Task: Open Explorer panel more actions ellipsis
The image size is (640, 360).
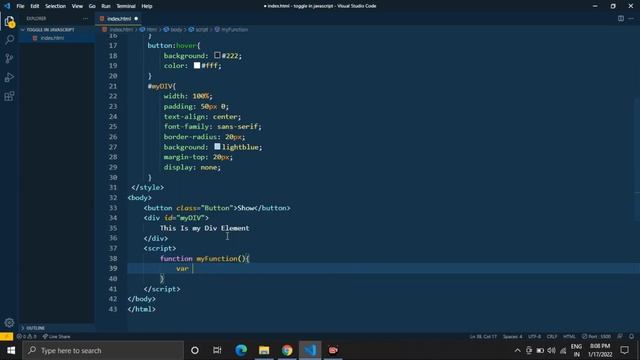Action: [85, 18]
